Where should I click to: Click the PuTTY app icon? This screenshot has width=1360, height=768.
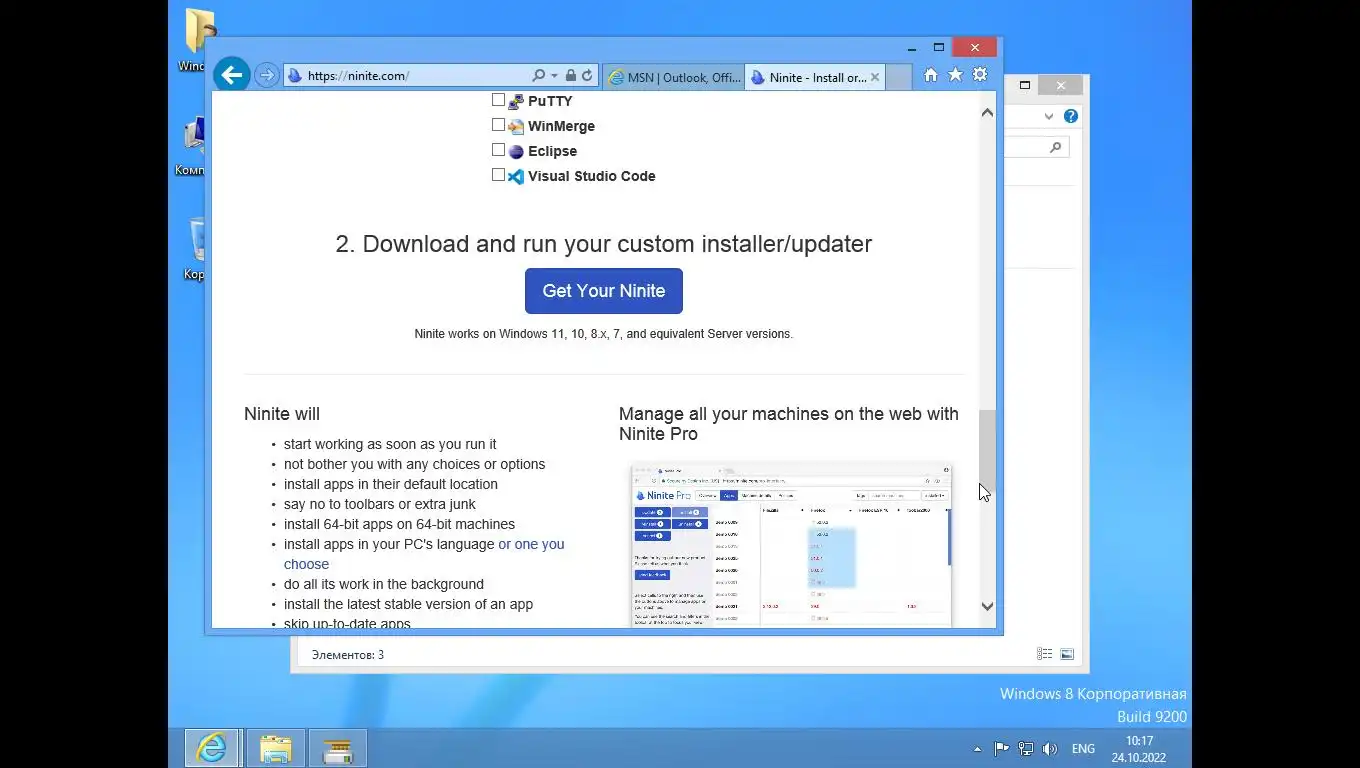click(516, 101)
